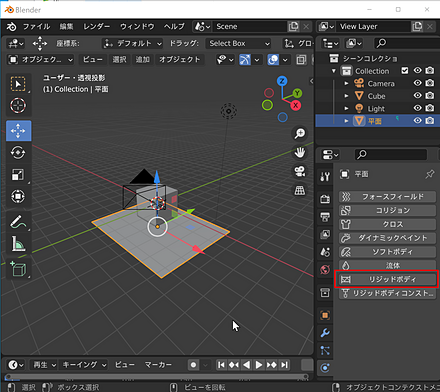
Task: Hide 平面 in viewport via eye icon
Action: (417, 121)
